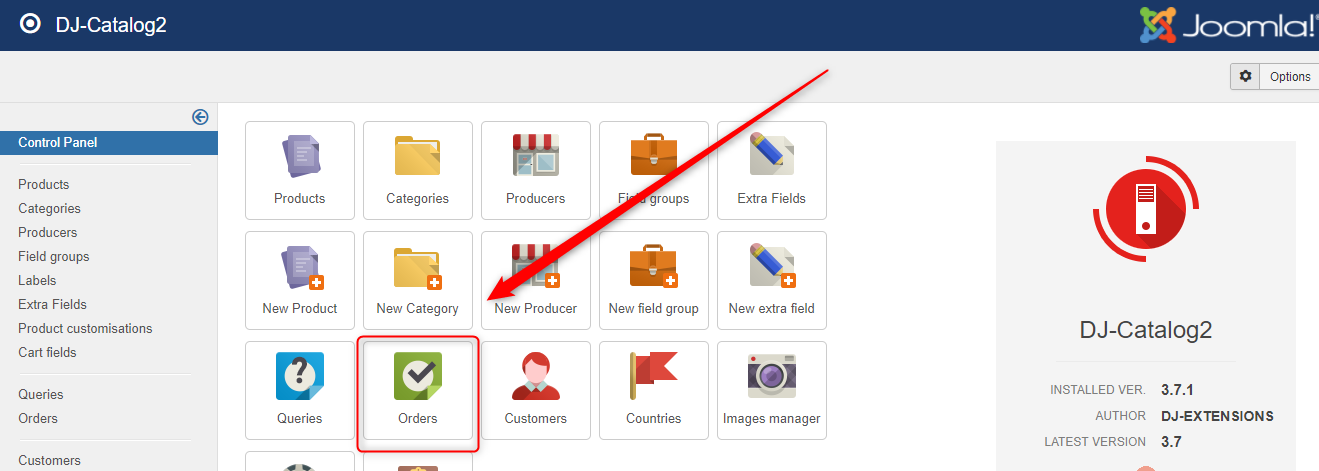Open Customers in the sidebar
The height and width of the screenshot is (471, 1319).
tap(50, 460)
